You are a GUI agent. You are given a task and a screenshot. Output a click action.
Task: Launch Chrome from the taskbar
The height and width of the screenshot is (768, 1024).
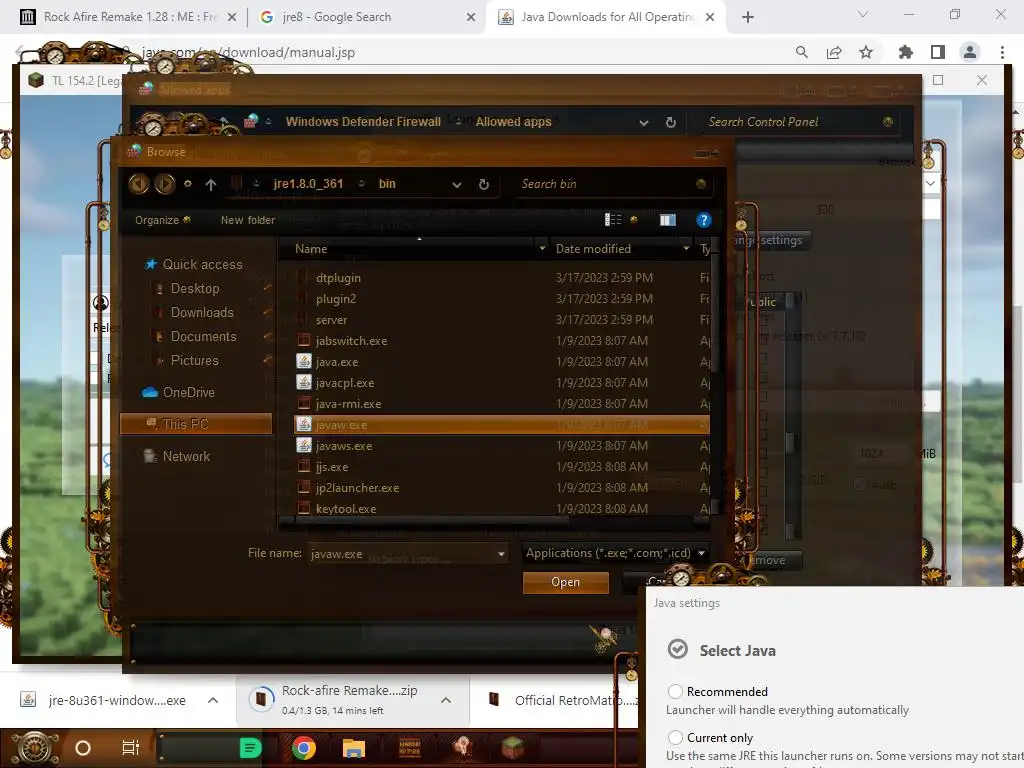(x=304, y=748)
